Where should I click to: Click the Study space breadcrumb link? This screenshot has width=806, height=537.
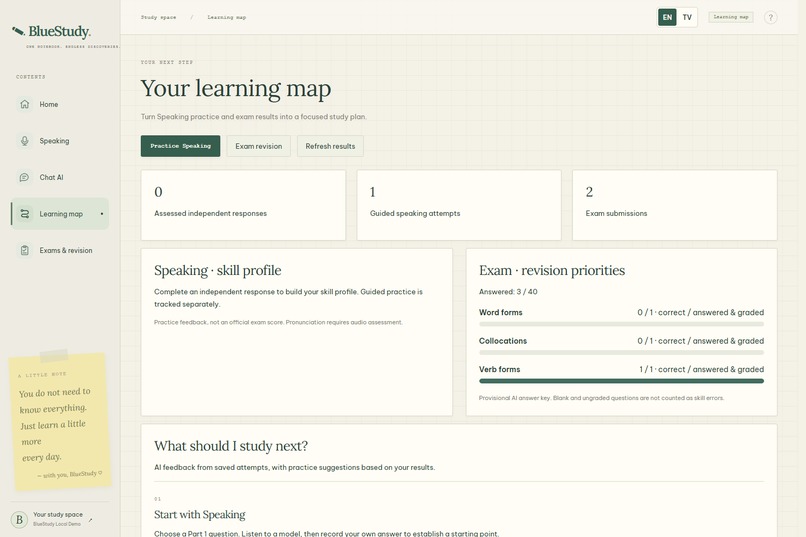(x=158, y=17)
